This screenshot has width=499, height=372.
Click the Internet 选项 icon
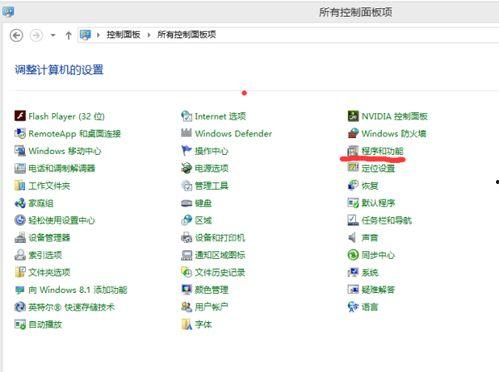click(x=186, y=116)
